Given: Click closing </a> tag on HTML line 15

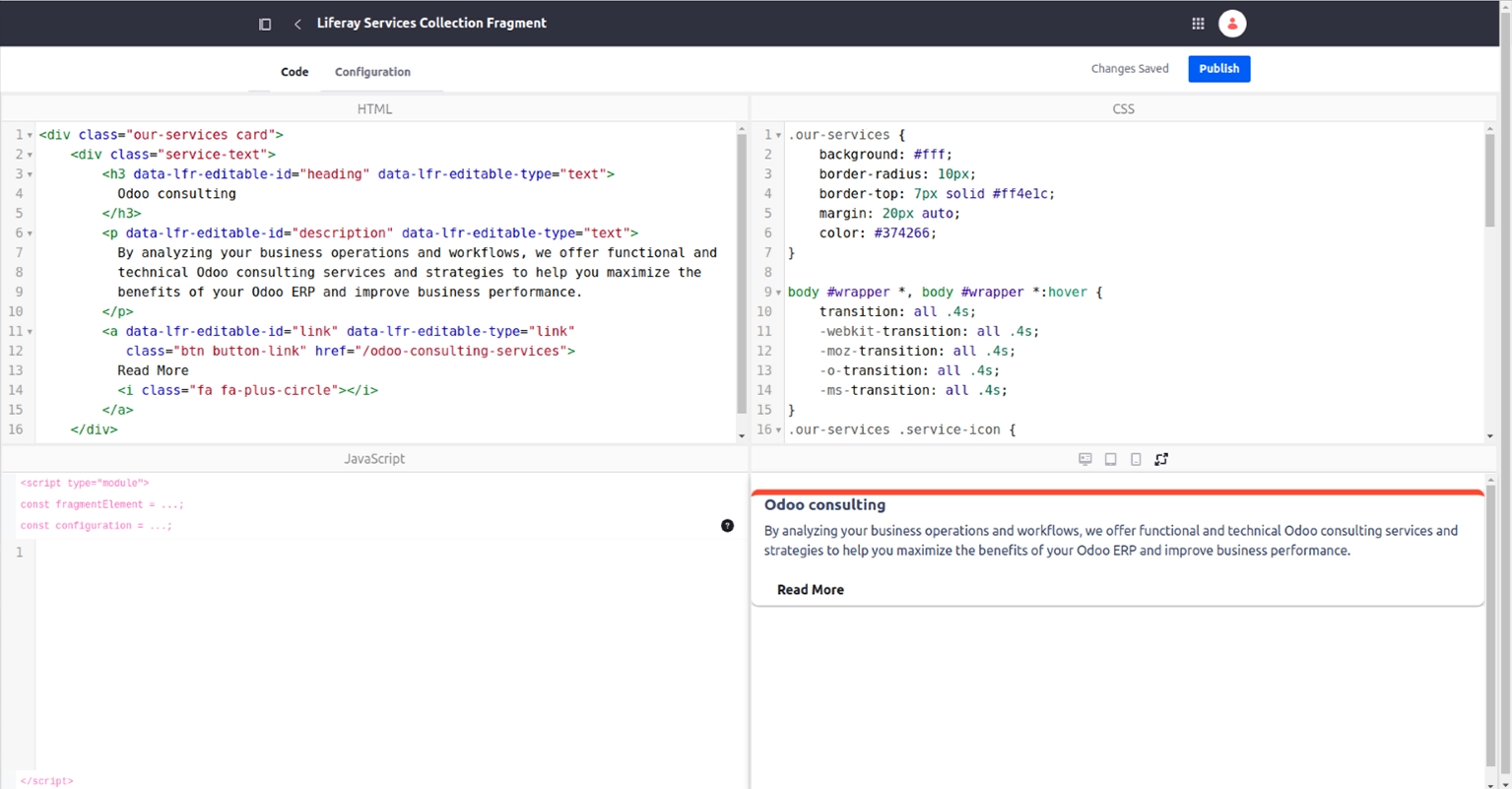Looking at the screenshot, I should (x=118, y=411).
